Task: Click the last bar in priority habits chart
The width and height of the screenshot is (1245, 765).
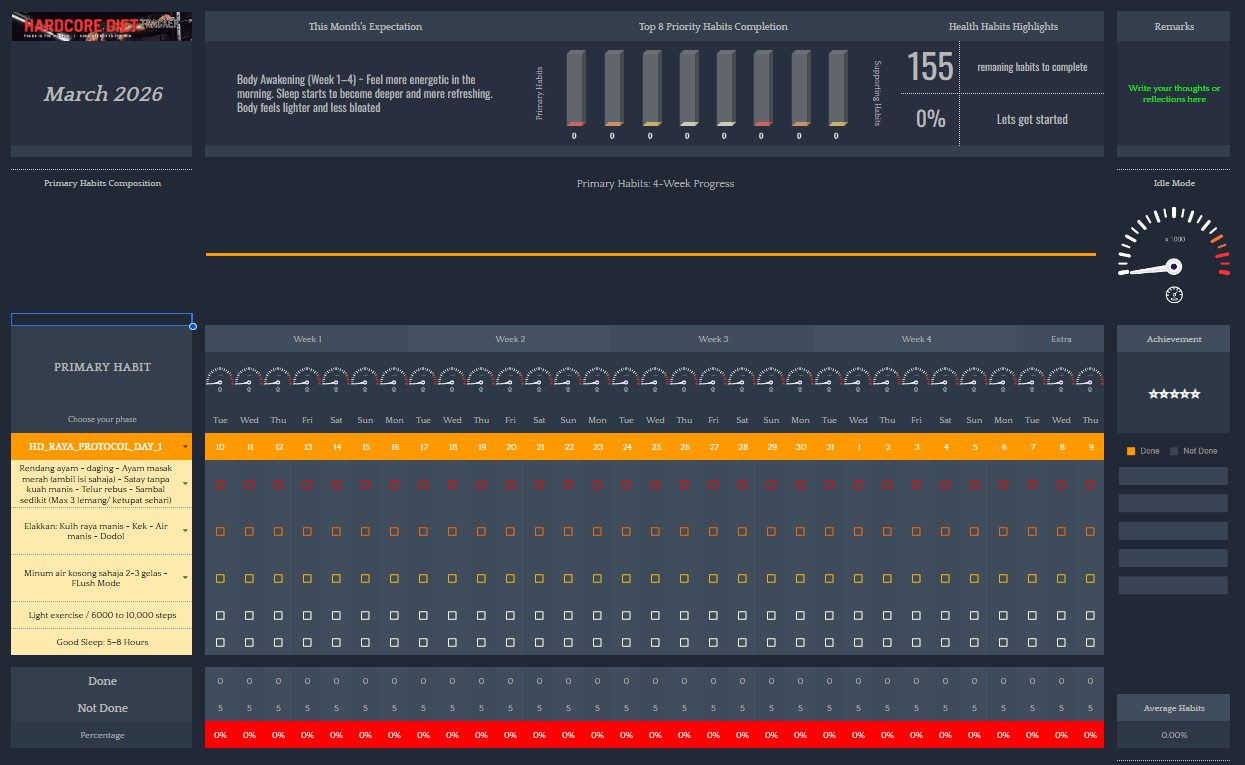Action: click(838, 88)
